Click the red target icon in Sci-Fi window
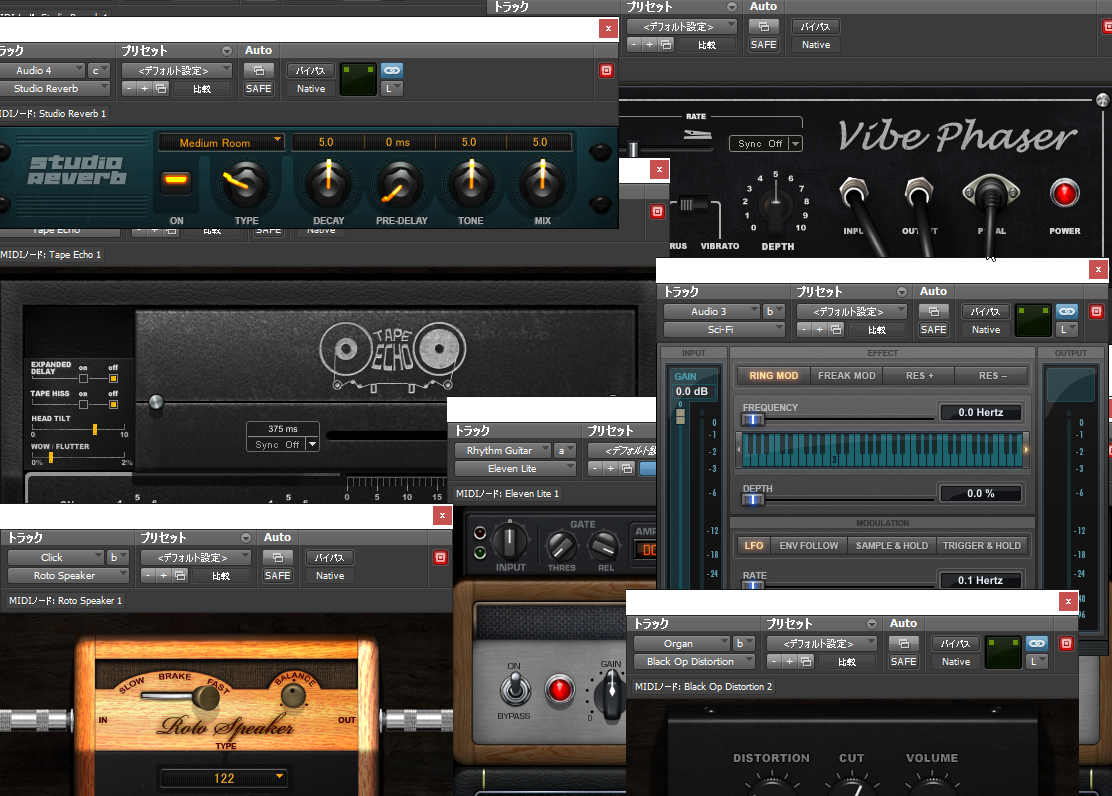The height and width of the screenshot is (796, 1112). [1096, 311]
